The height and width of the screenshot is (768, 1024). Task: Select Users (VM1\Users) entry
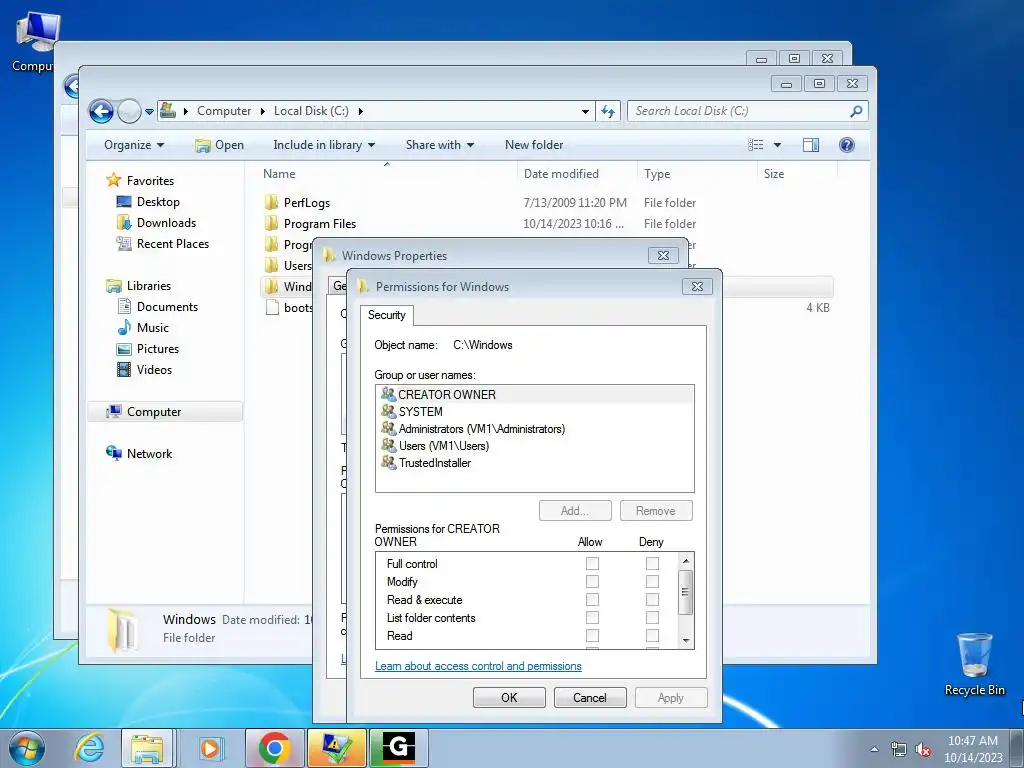(443, 445)
